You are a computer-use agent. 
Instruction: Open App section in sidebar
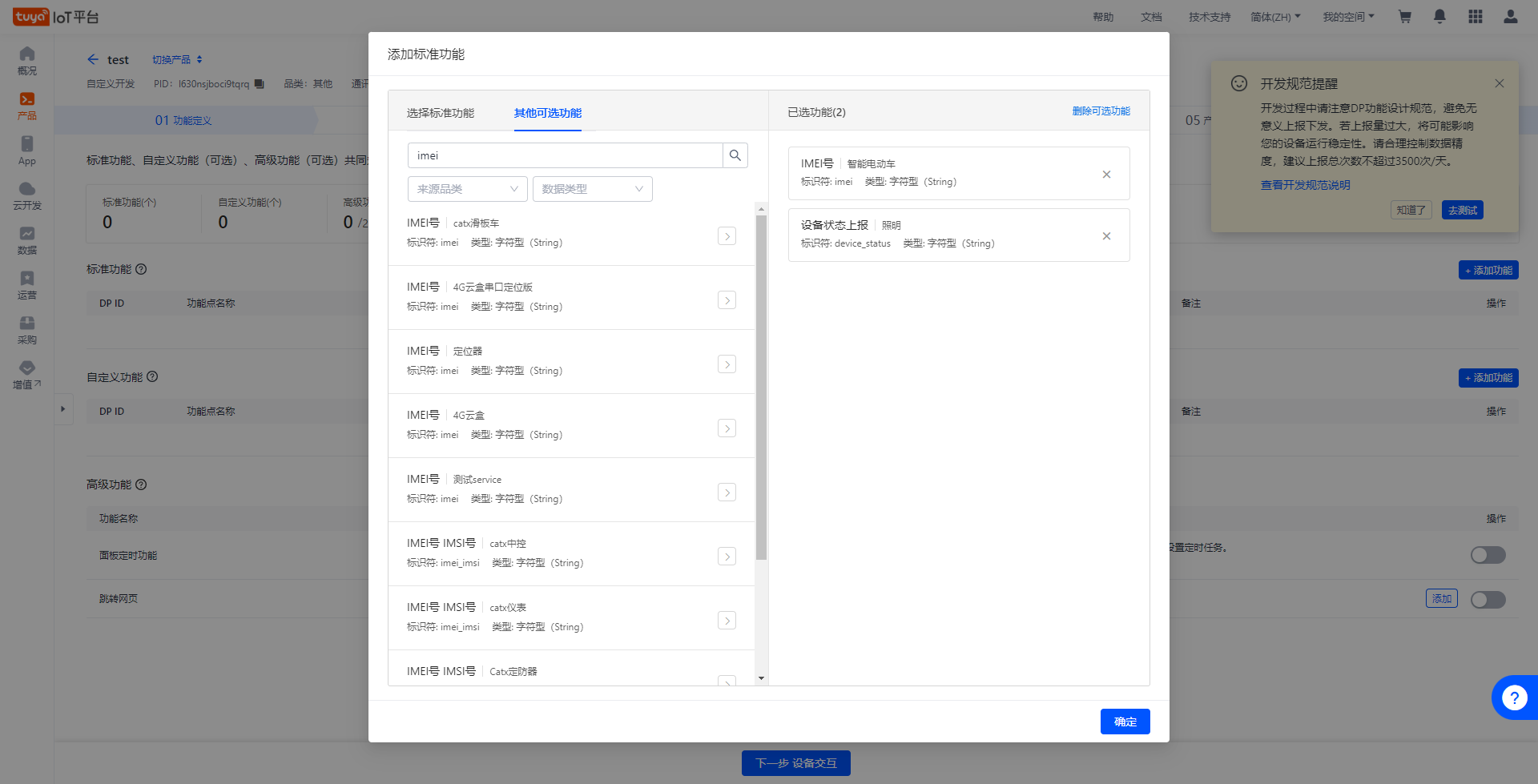(x=27, y=151)
